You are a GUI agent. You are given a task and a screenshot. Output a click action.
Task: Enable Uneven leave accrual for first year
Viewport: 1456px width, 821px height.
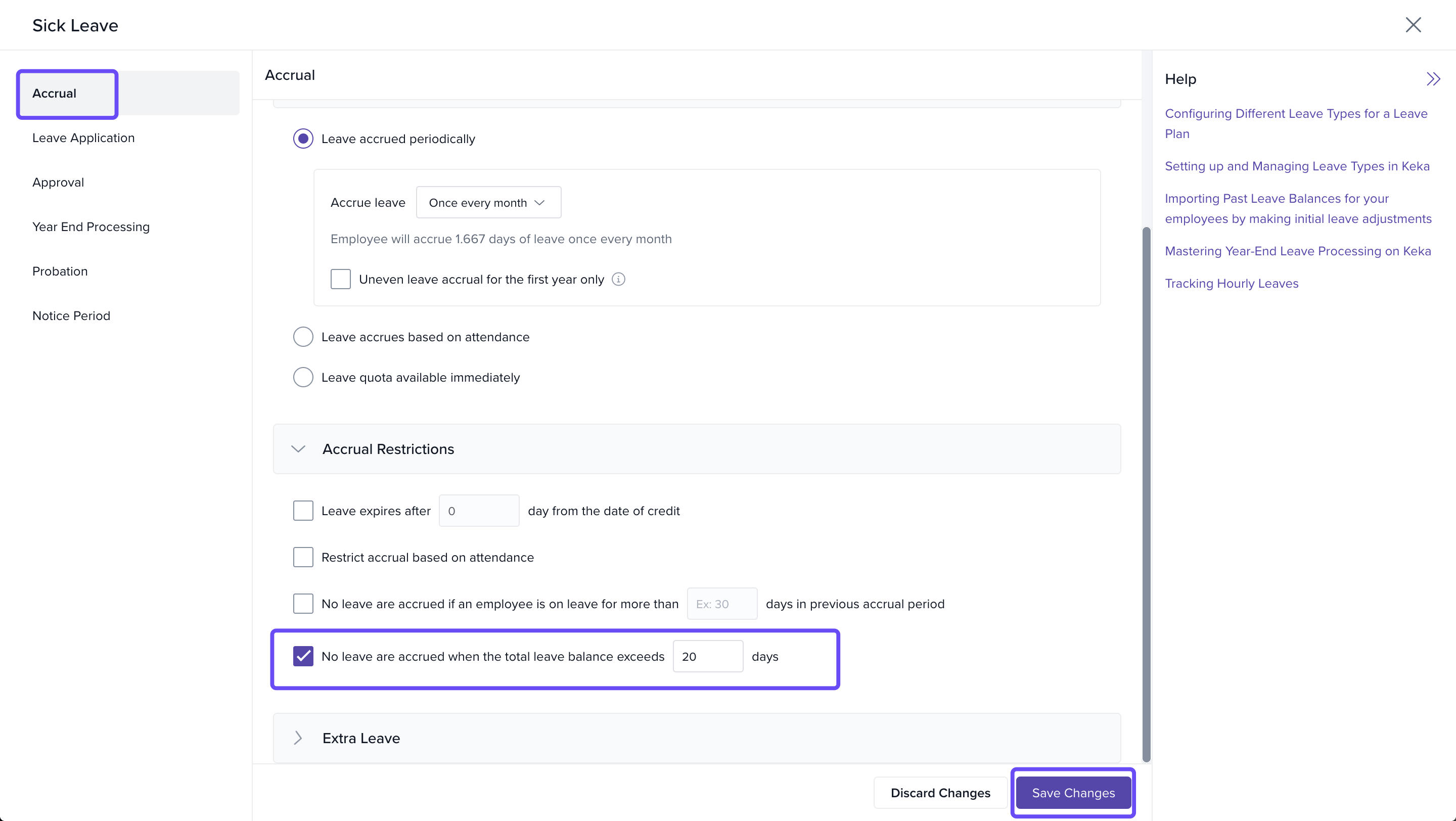tap(340, 279)
